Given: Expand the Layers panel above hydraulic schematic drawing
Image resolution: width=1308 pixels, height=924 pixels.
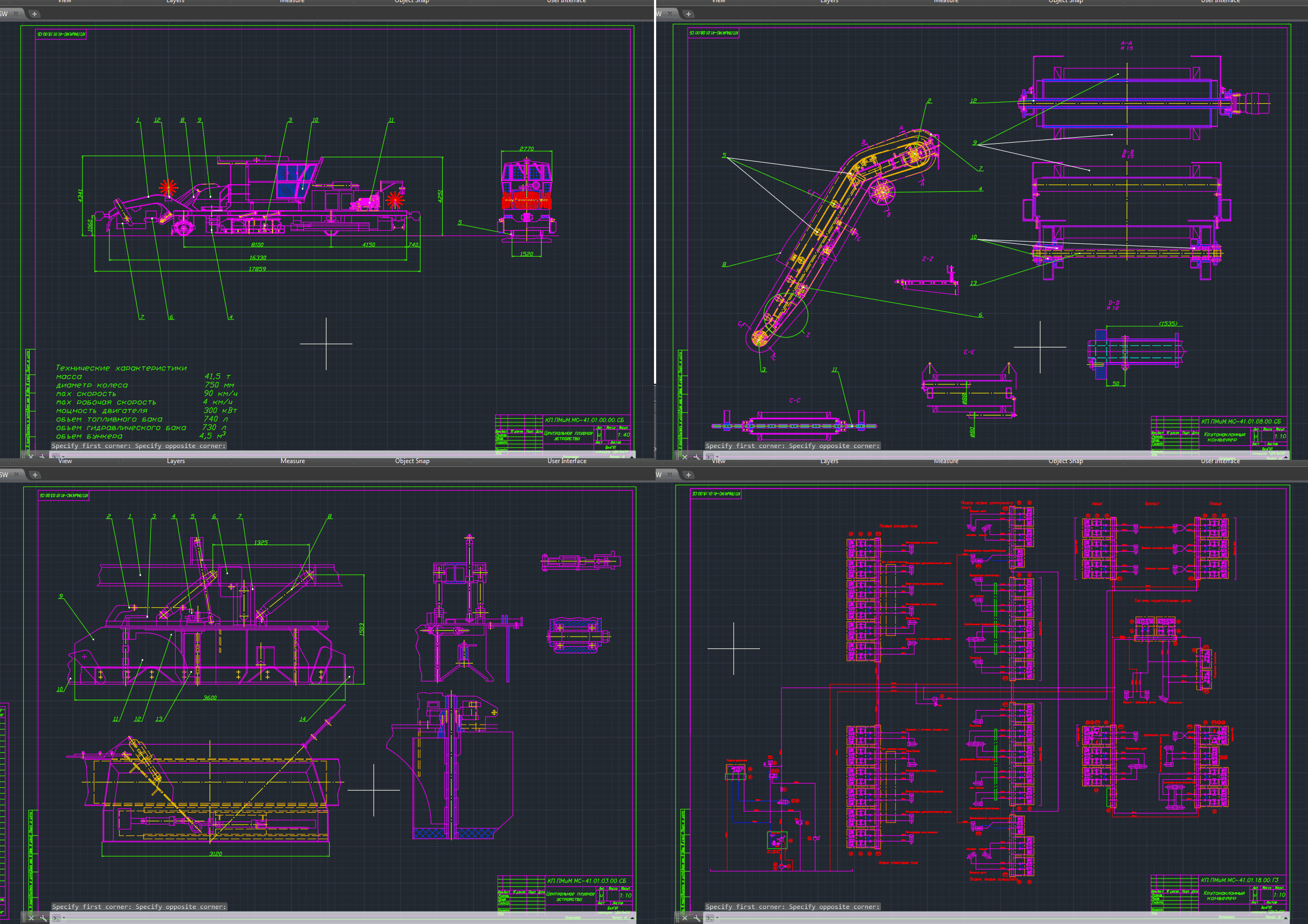Looking at the screenshot, I should click(830, 461).
